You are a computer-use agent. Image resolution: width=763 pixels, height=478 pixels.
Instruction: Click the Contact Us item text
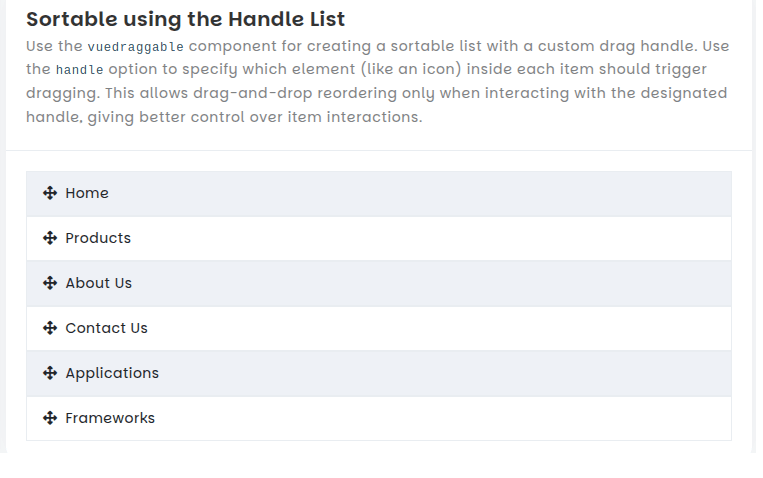pyautogui.click(x=106, y=328)
